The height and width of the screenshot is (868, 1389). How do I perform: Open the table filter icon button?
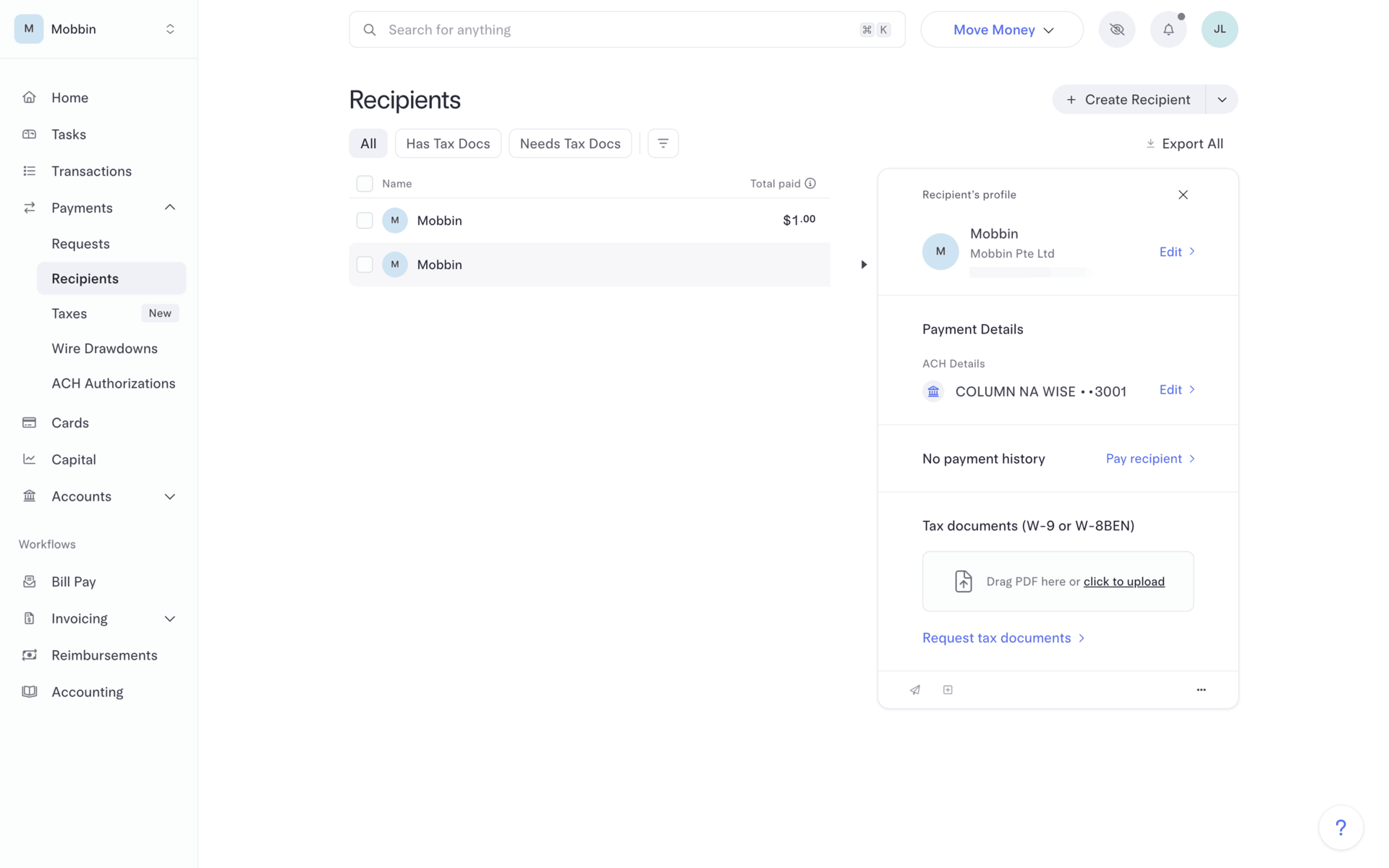coord(663,143)
